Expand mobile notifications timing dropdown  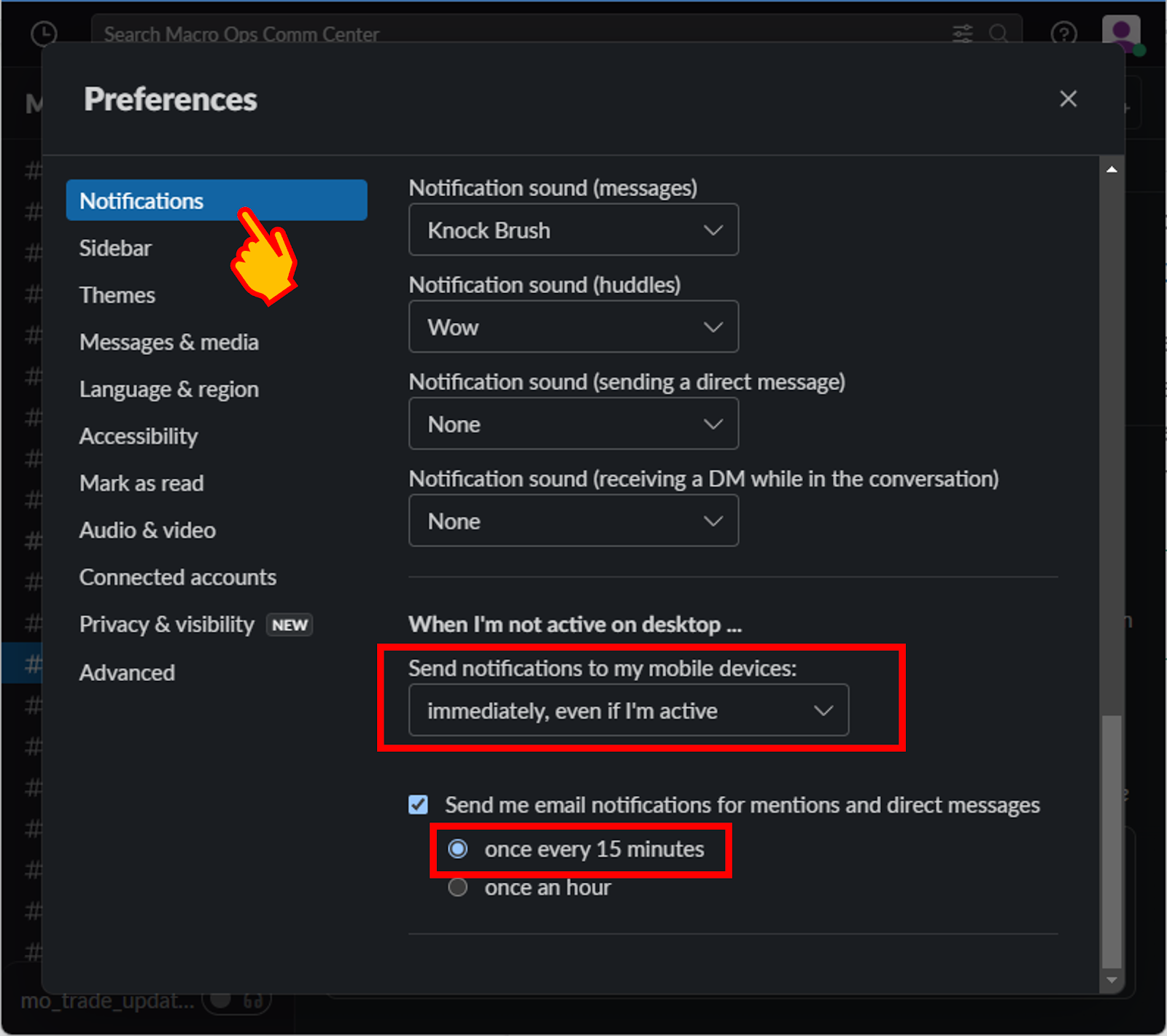point(629,710)
